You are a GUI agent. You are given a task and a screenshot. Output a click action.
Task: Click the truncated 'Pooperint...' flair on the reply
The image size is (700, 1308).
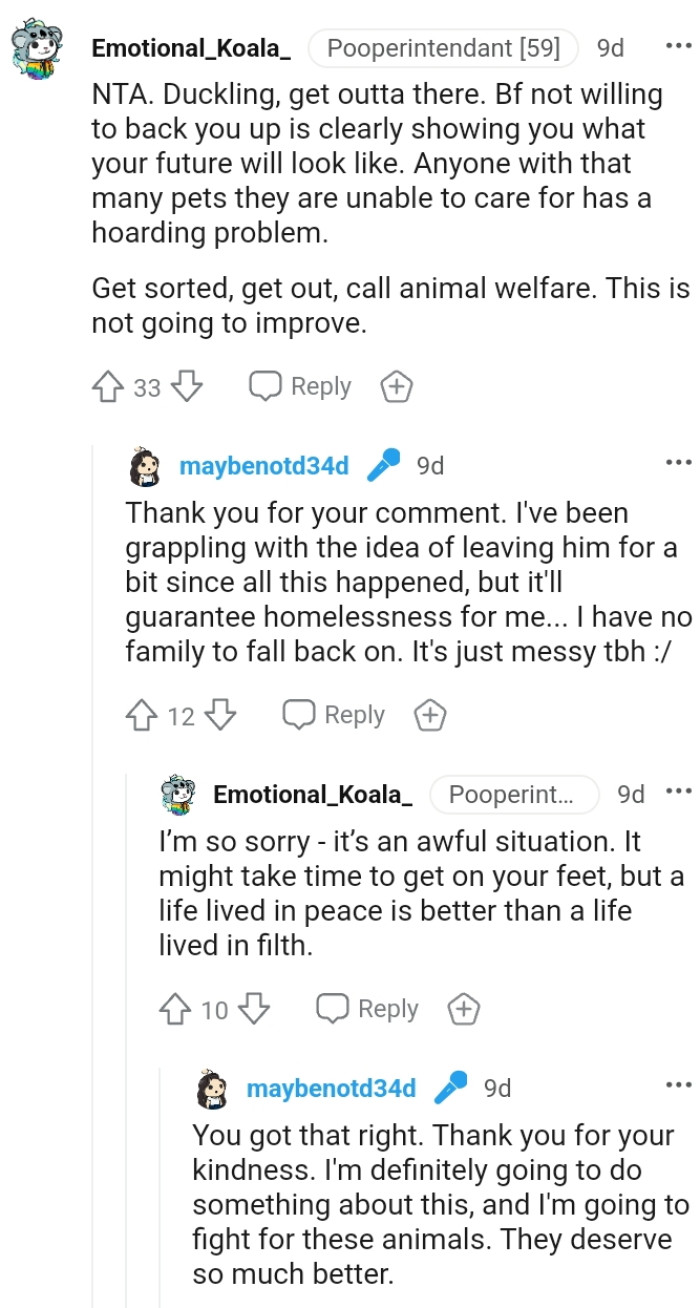(515, 794)
